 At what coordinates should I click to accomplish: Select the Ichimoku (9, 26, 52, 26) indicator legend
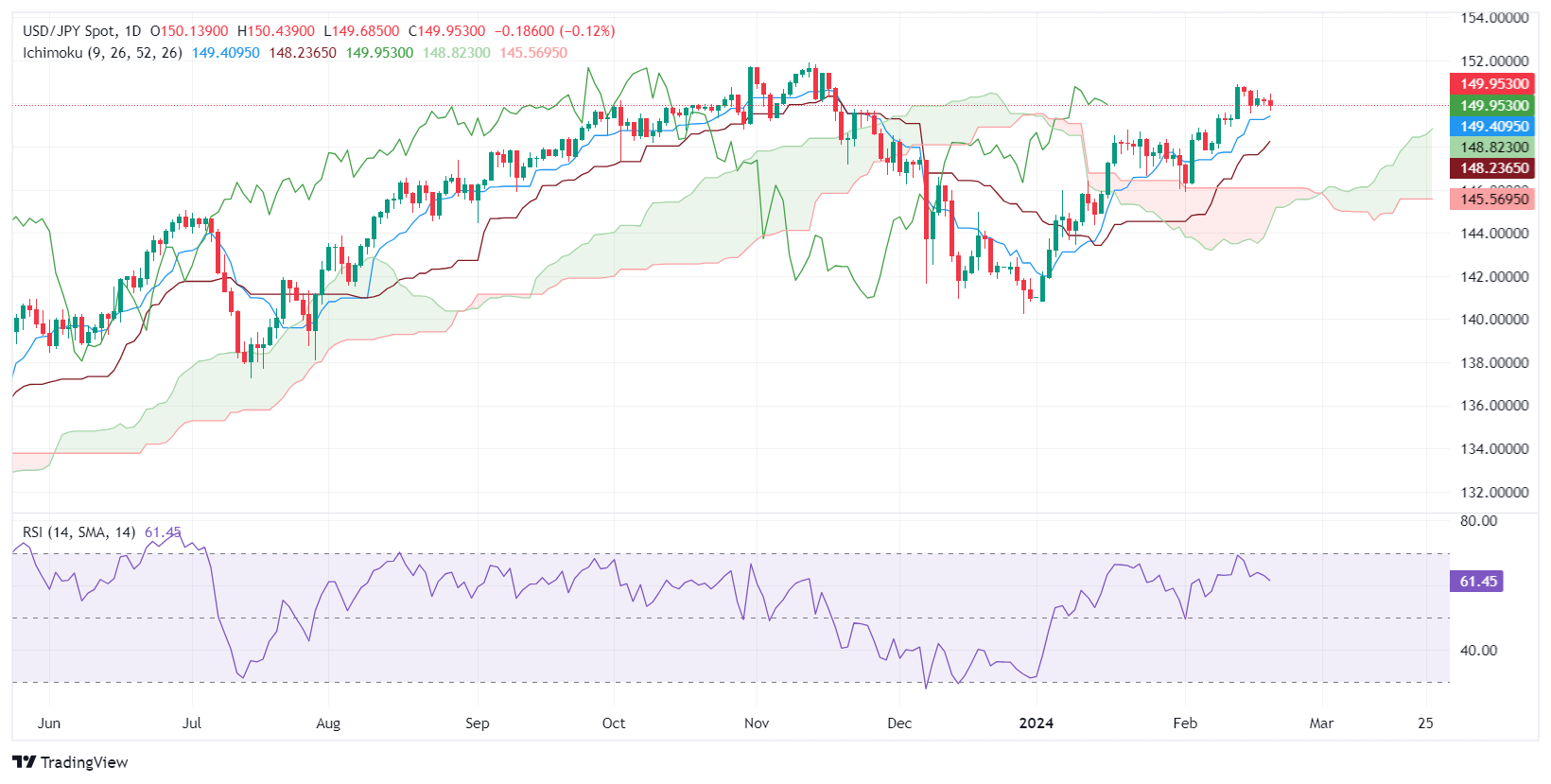(x=102, y=53)
